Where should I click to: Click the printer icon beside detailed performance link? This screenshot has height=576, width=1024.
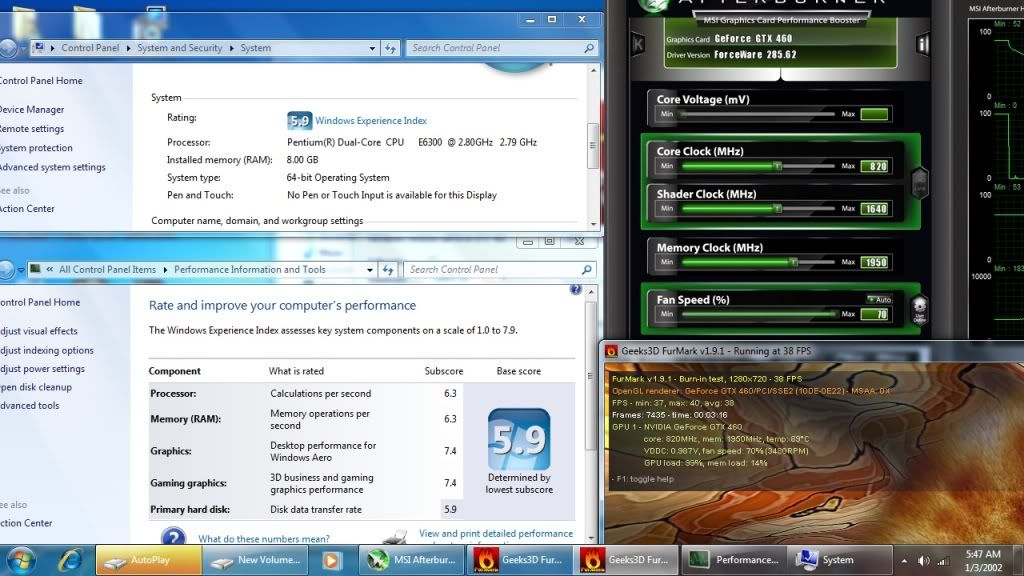(x=394, y=538)
